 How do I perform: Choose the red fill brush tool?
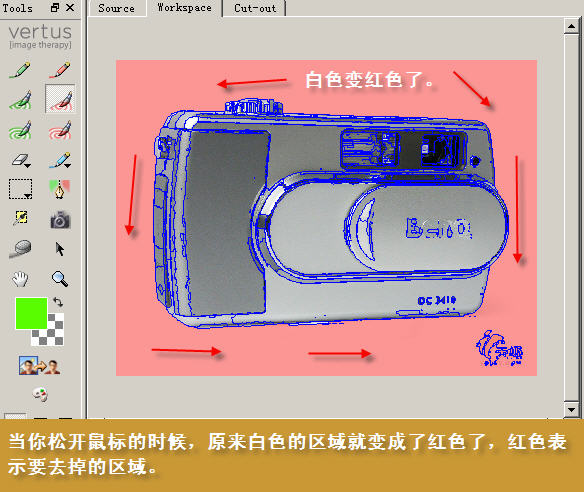pos(60,99)
